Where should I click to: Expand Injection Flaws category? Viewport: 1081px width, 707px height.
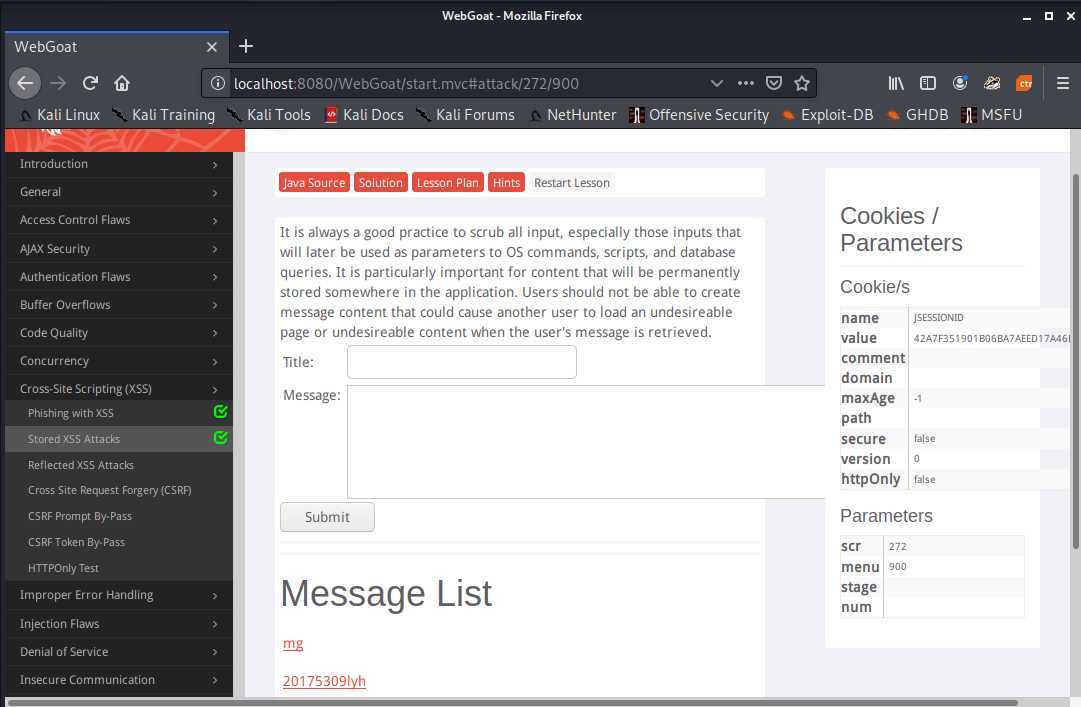click(119, 624)
